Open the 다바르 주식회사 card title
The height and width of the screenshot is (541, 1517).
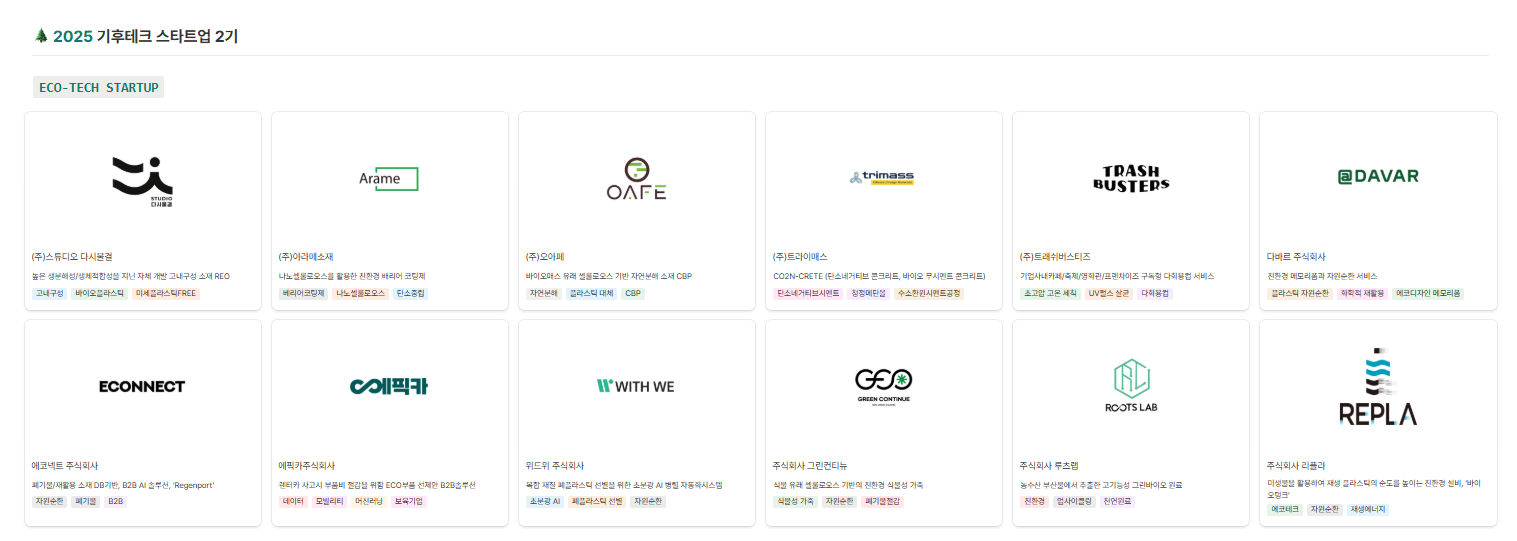(1296, 257)
